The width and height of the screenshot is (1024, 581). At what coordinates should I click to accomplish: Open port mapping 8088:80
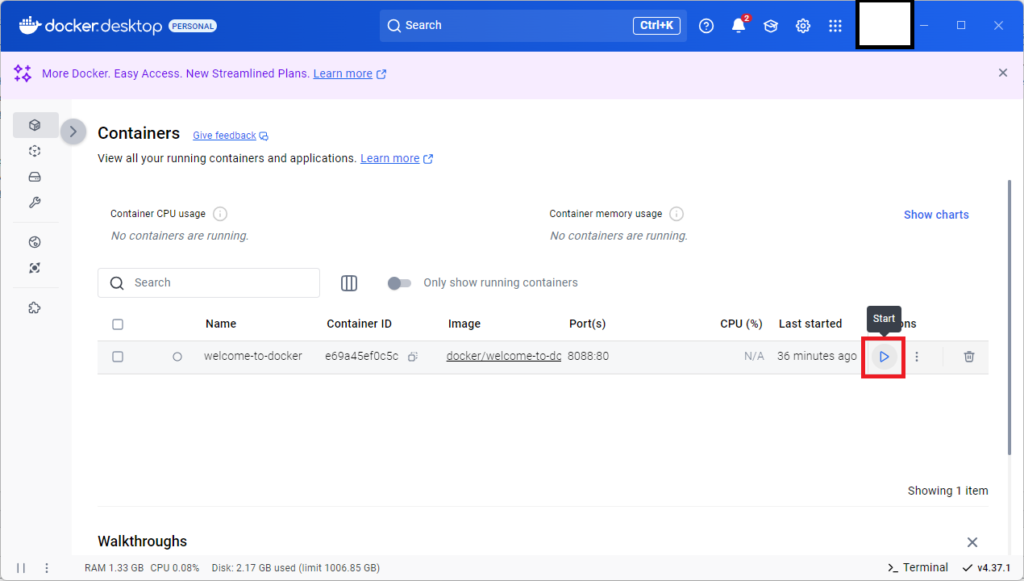[x=588, y=356]
